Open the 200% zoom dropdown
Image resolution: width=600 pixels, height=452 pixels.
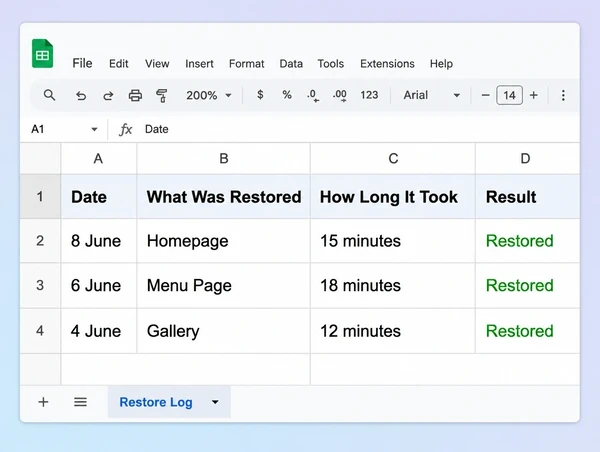pos(209,95)
